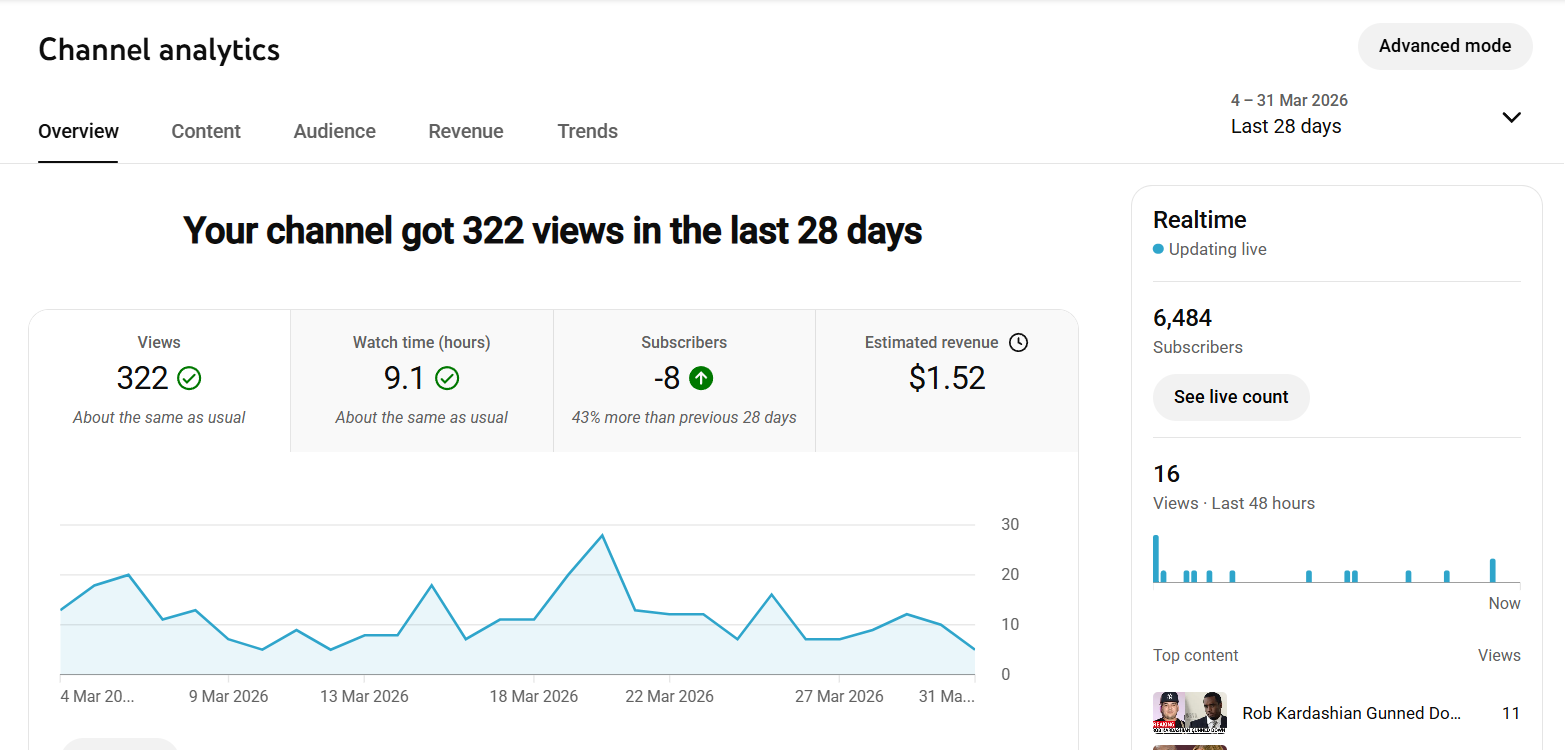Expand the date range chevron arrow
Viewport: 1565px width, 750px height.
(1511, 117)
